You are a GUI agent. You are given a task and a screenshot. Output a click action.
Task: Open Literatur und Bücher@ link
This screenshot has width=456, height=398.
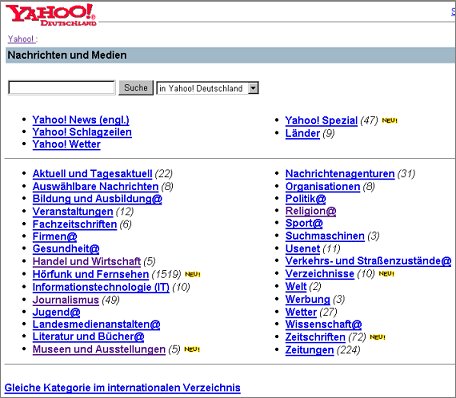88,337
